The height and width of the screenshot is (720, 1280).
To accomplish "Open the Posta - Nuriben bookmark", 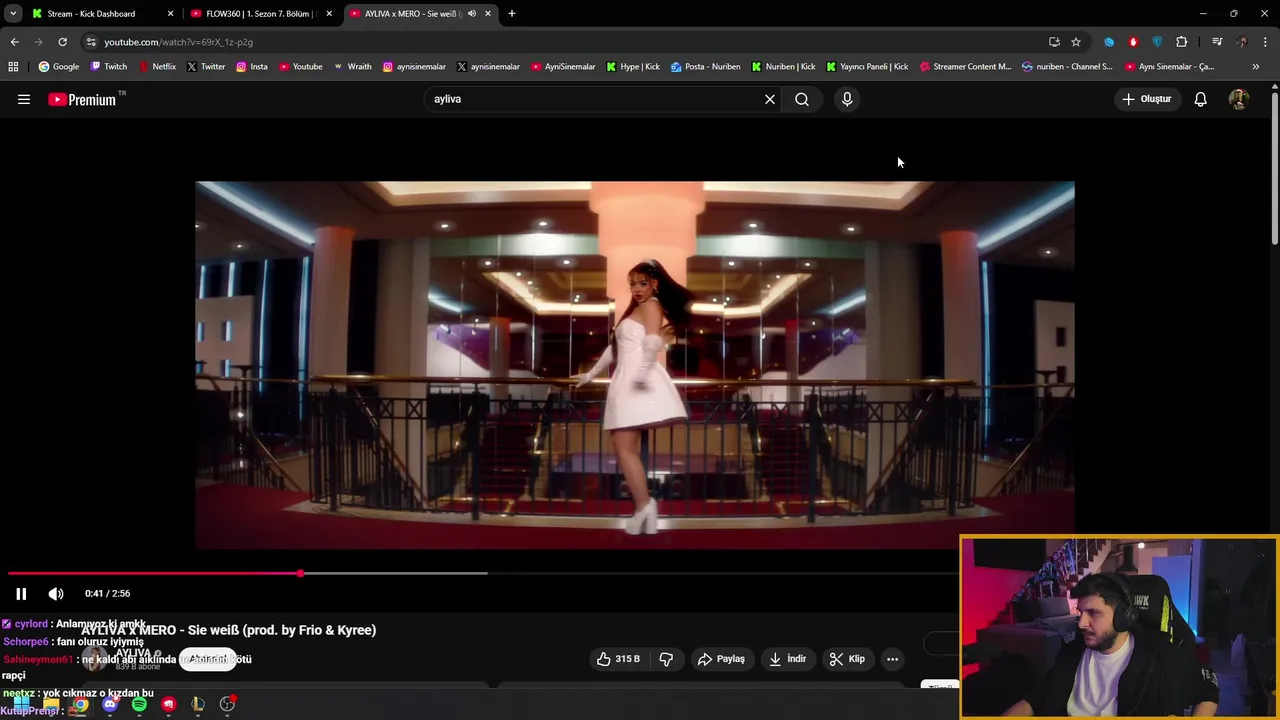I will pos(705,66).
